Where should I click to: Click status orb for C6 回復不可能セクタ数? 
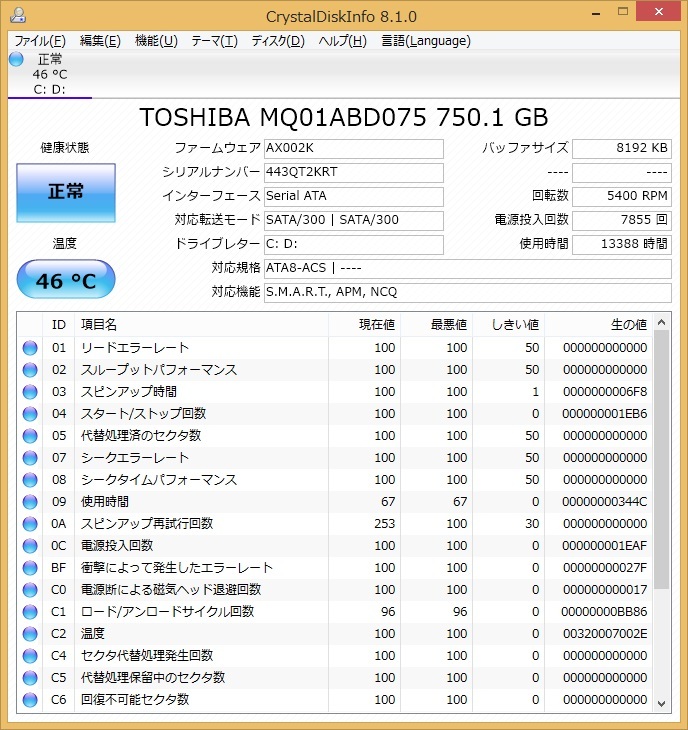[x=30, y=699]
